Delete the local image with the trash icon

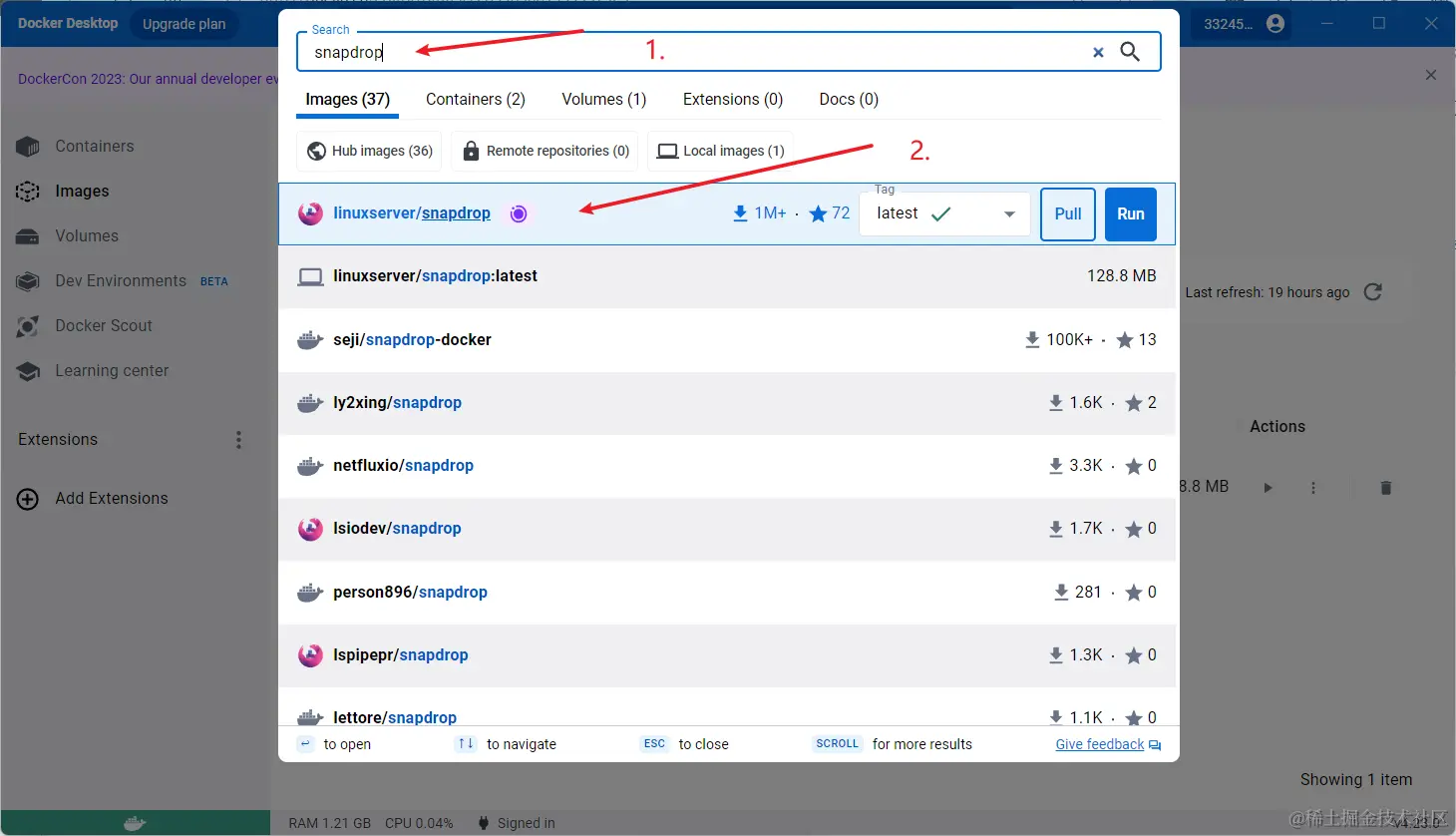click(1385, 488)
